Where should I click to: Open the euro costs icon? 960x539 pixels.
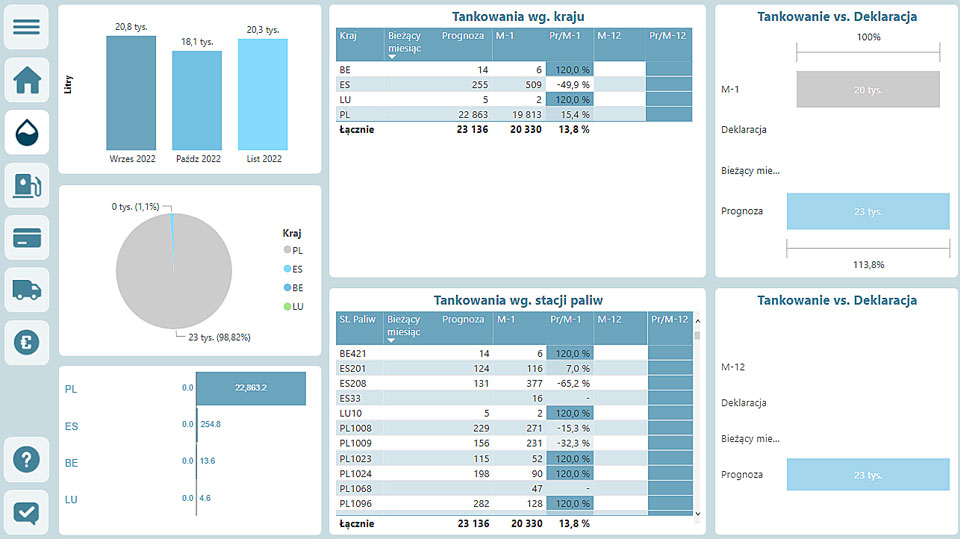27,342
